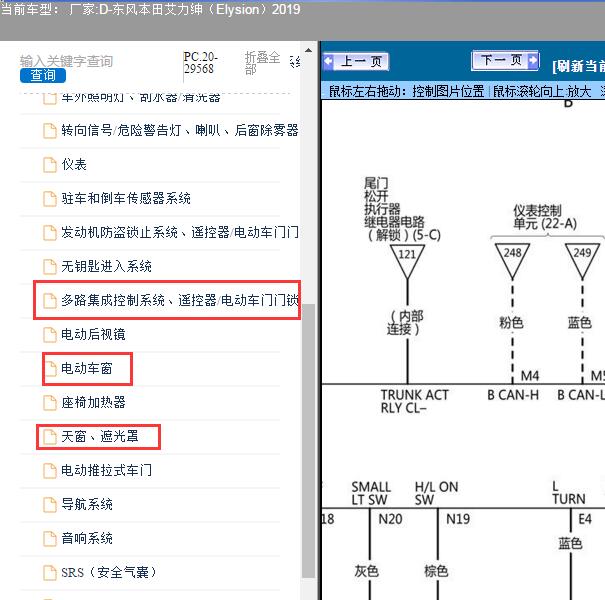This screenshot has height=600, width=605.
Task: Open 电动车窗 entry
Action: click(x=87, y=368)
